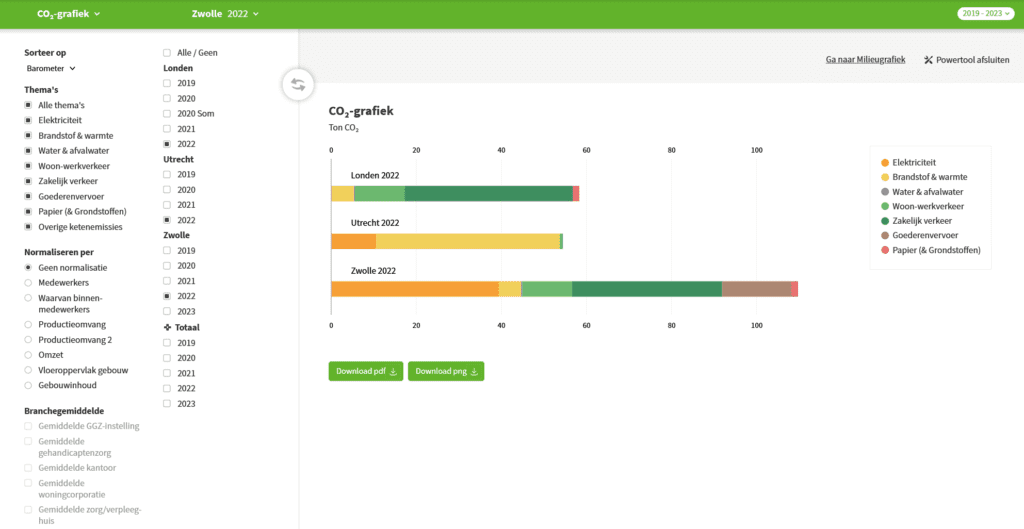Click the Powertool afsluiten tools icon

[928, 60]
